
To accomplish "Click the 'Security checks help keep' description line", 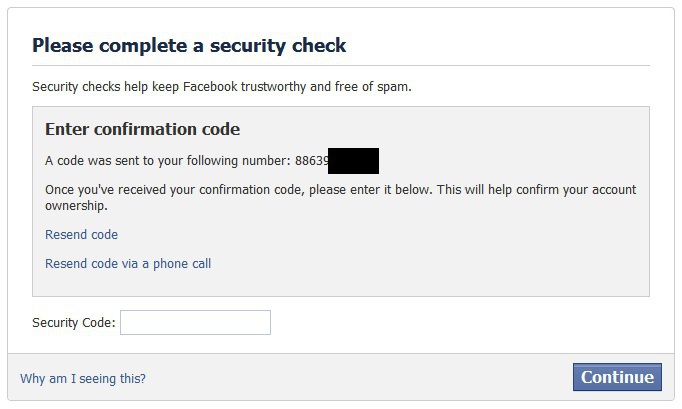I will coord(221,87).
